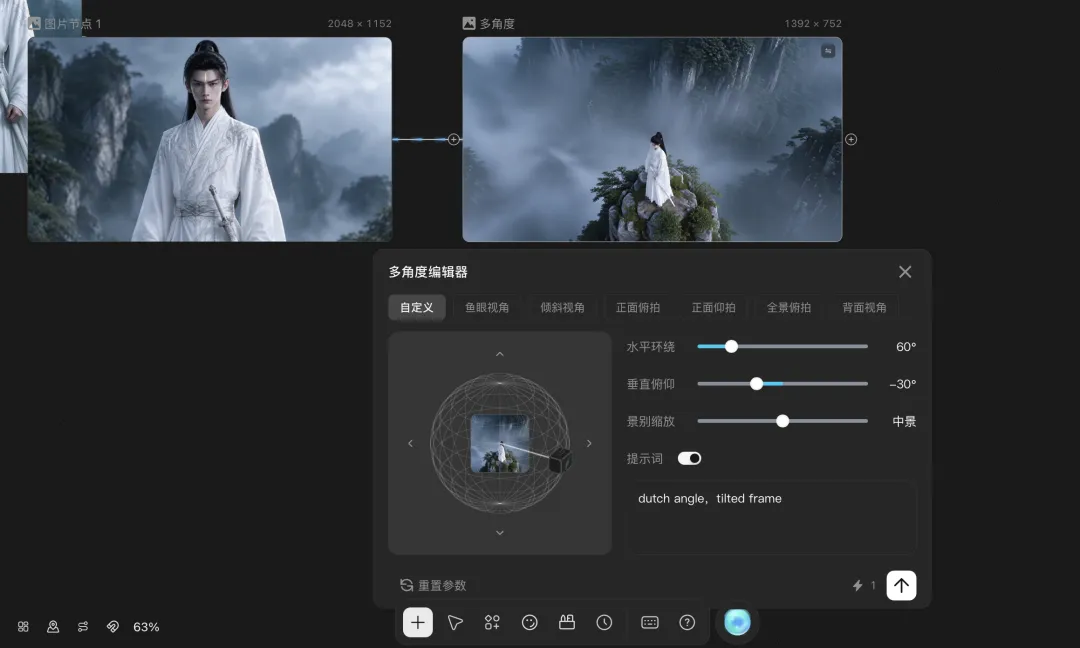Click the right chevron beside the sphere
The width and height of the screenshot is (1080, 648).
click(x=589, y=443)
